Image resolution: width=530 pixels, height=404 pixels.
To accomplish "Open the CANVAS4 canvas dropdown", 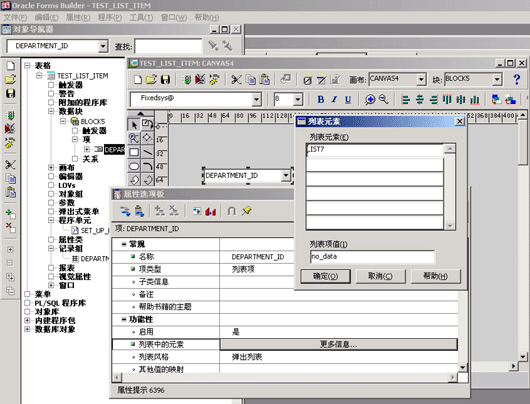I will coord(421,79).
